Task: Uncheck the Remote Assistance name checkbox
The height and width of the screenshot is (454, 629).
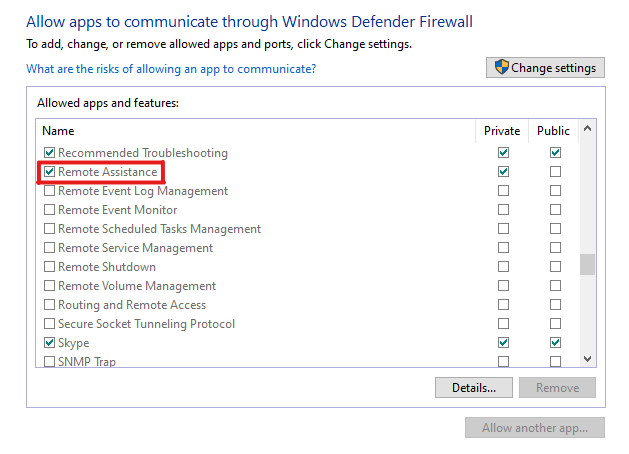Action: point(49,172)
